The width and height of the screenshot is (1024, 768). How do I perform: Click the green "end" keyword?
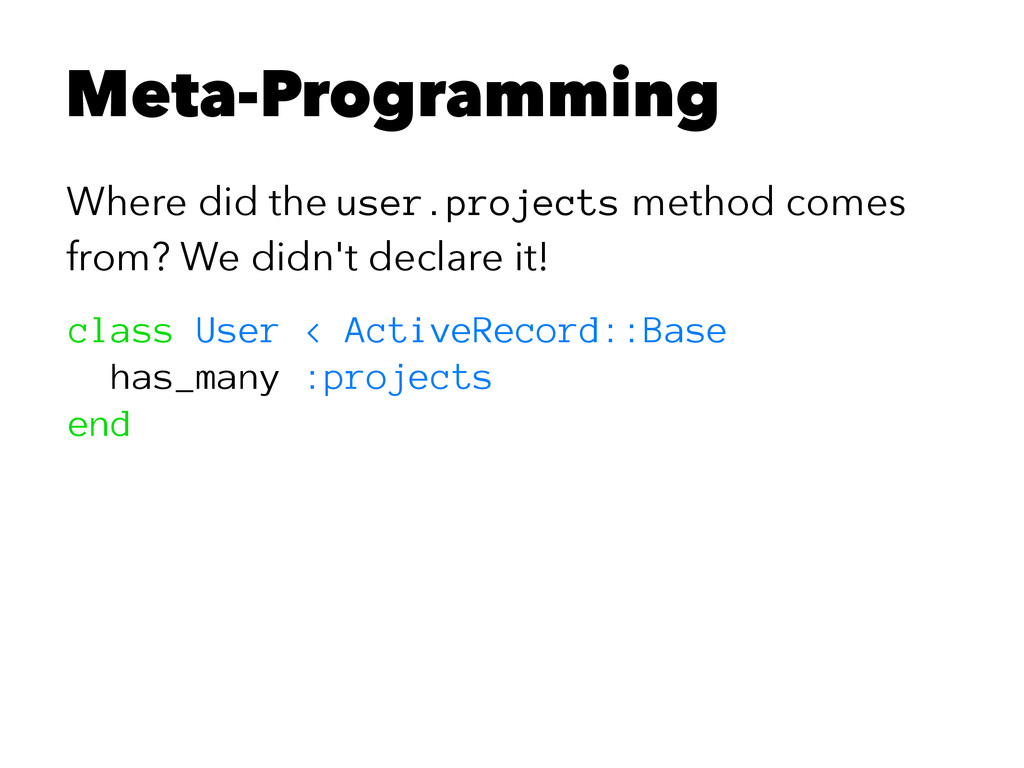(99, 425)
